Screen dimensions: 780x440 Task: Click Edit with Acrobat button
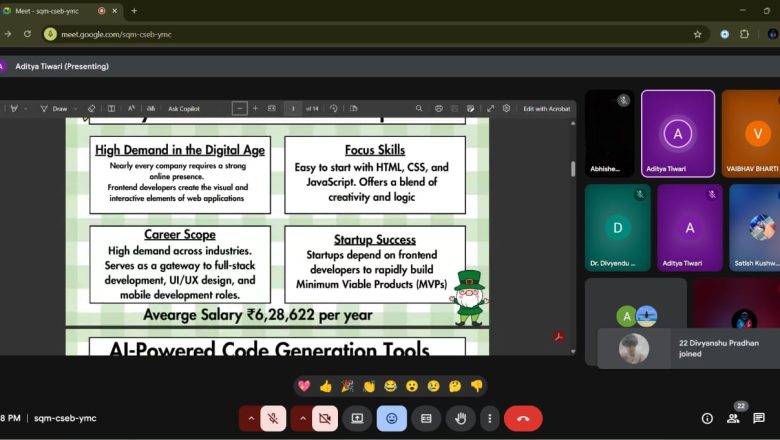[x=546, y=108]
